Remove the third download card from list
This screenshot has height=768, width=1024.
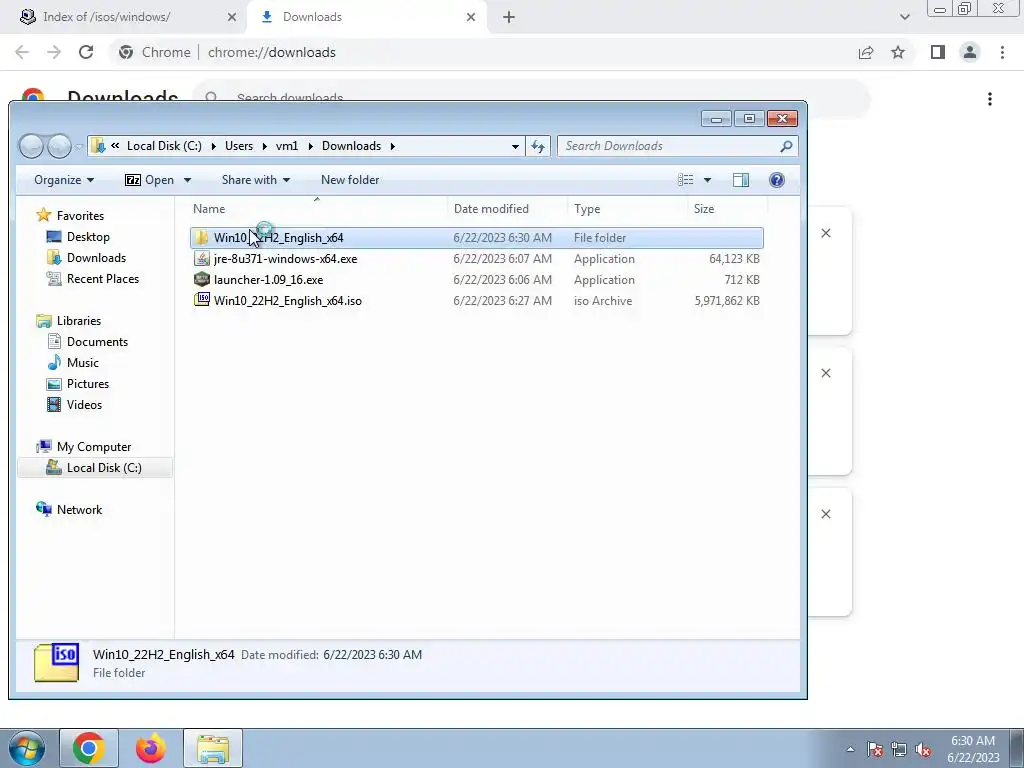pyautogui.click(x=825, y=514)
